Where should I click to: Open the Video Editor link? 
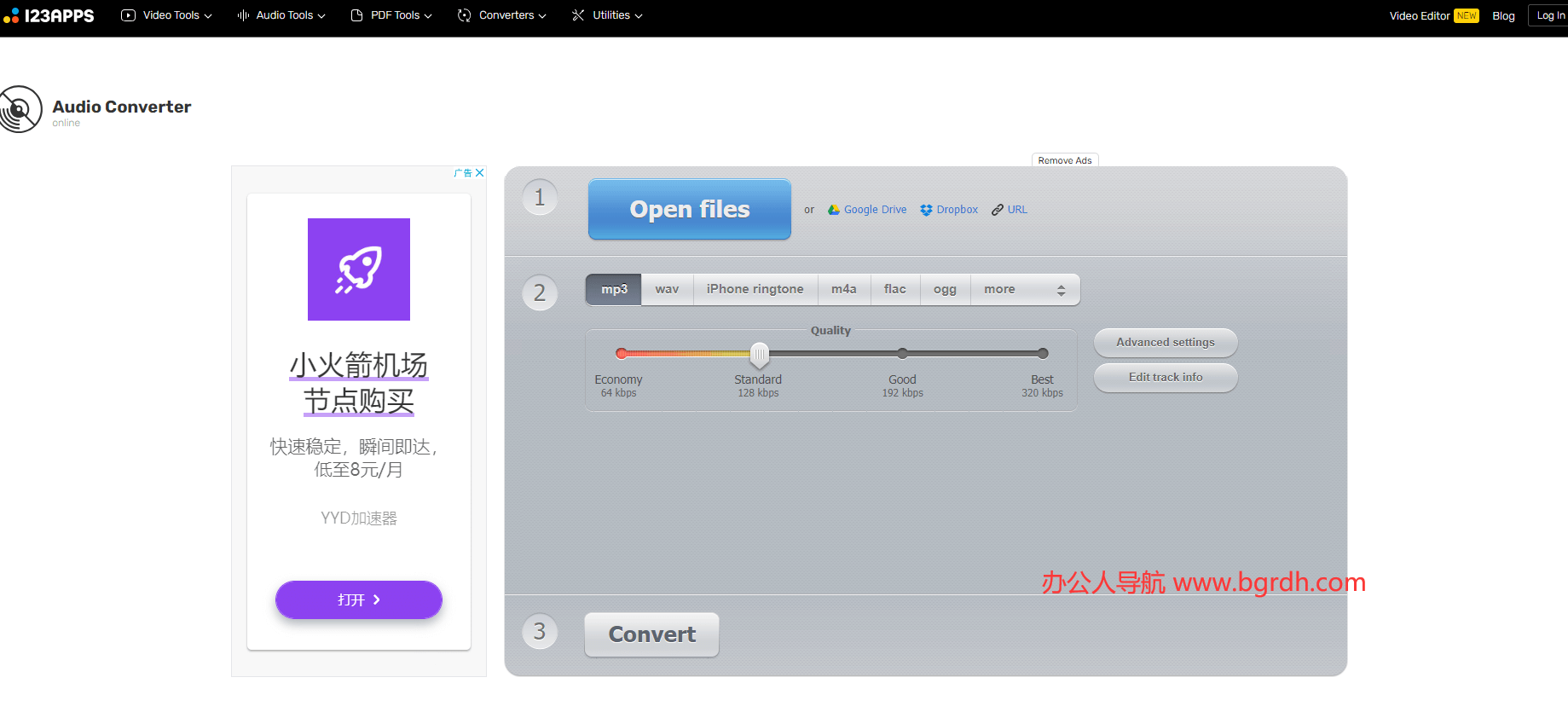click(x=1420, y=15)
